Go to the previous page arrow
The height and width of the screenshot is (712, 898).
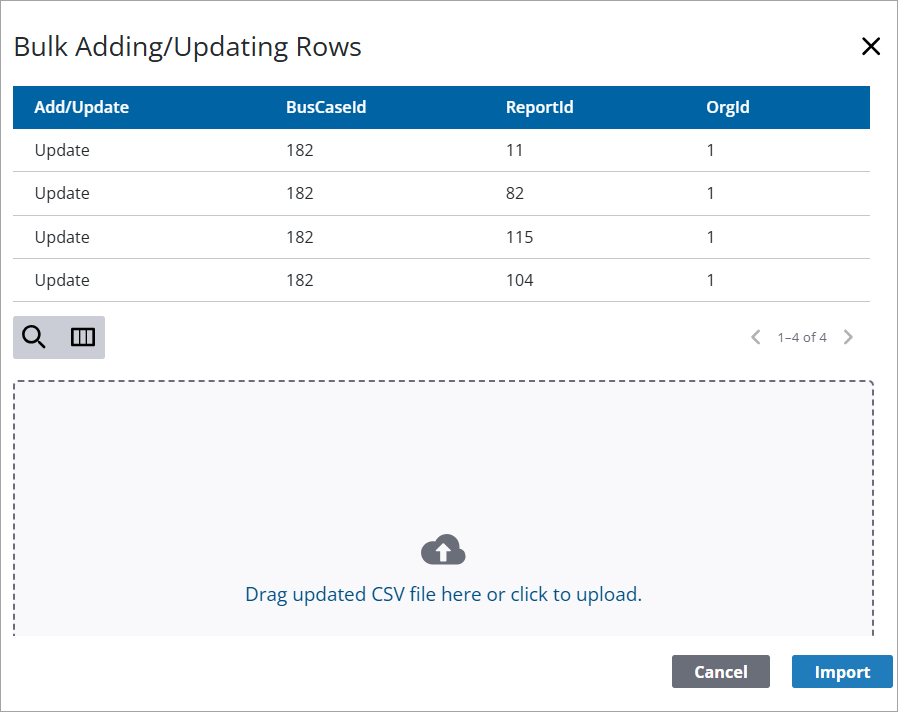pyautogui.click(x=756, y=337)
